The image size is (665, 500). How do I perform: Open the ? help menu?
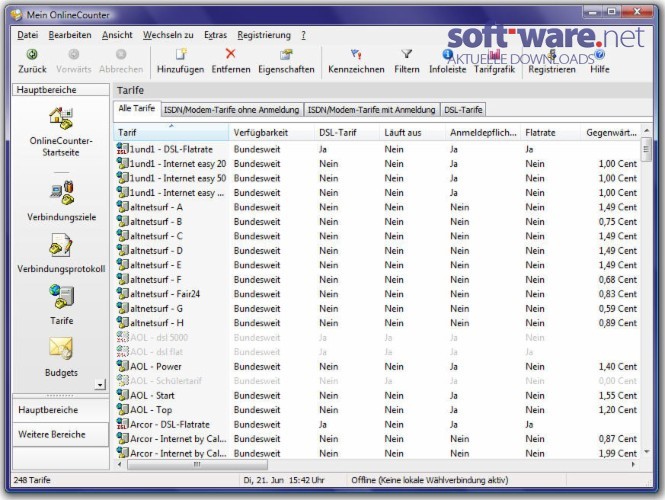(303, 35)
